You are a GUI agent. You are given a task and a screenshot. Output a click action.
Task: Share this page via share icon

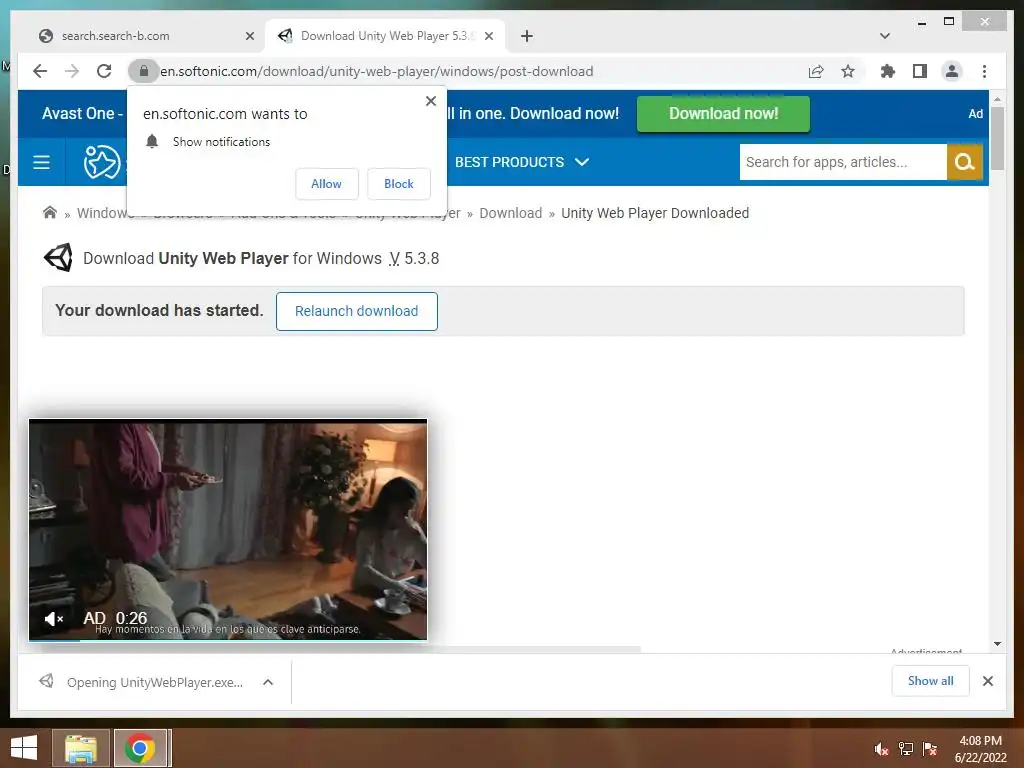(816, 71)
